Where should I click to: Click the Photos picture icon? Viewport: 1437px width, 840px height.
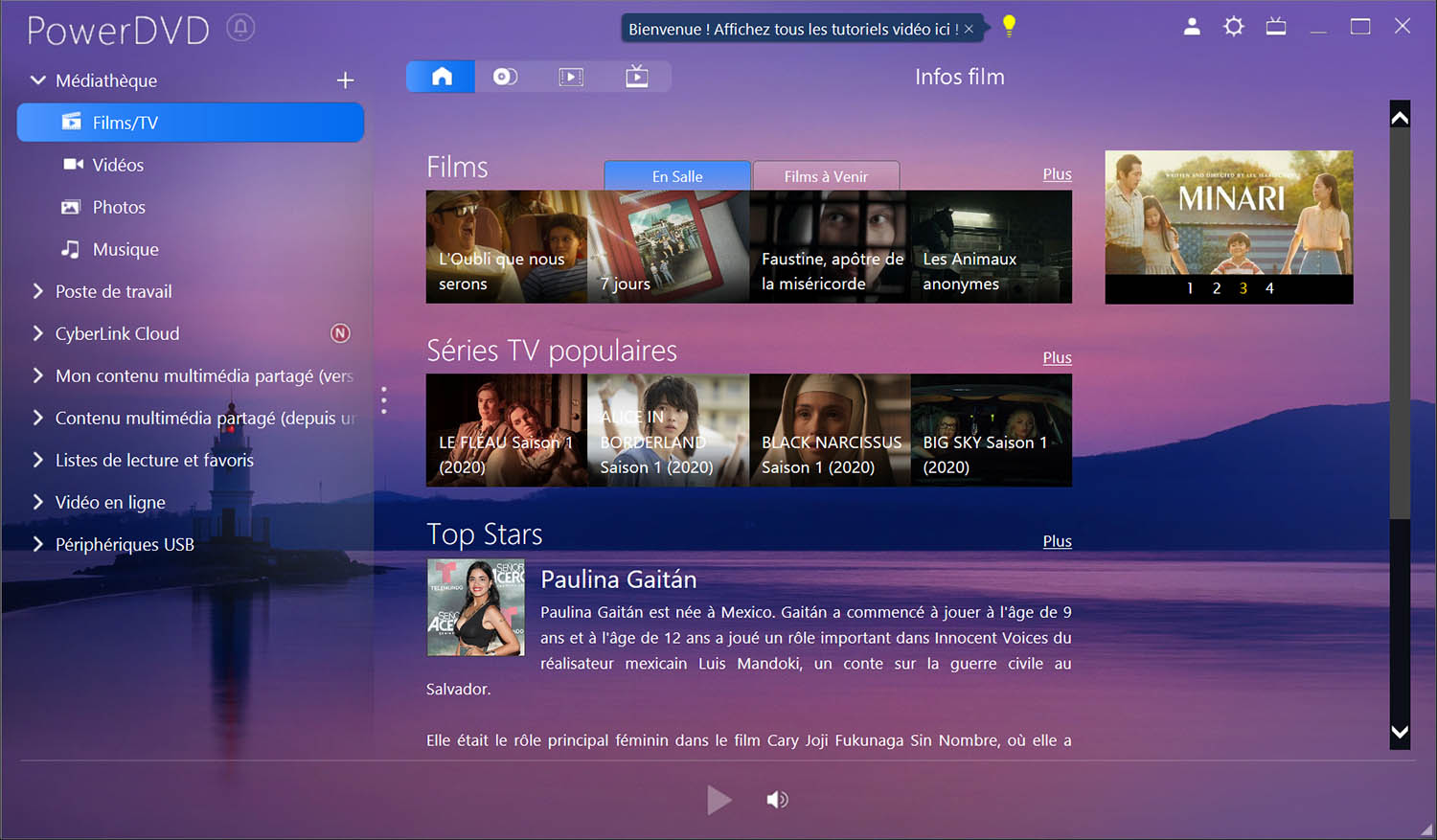71,207
